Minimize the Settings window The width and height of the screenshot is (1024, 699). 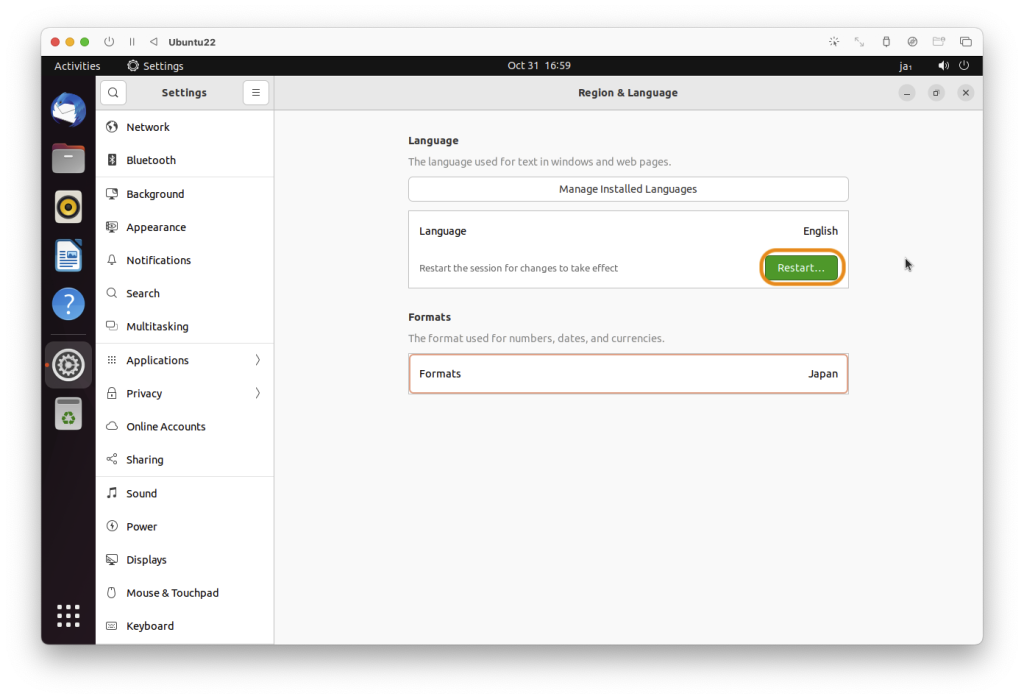[906, 93]
